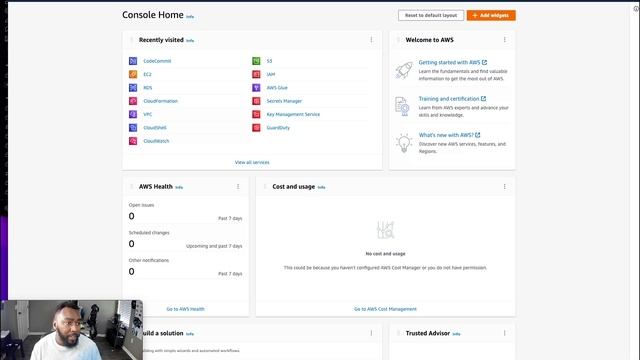Viewport: 640px width, 360px height.
Task: Grab the AWS Health widget drag handle
Action: pos(131,187)
